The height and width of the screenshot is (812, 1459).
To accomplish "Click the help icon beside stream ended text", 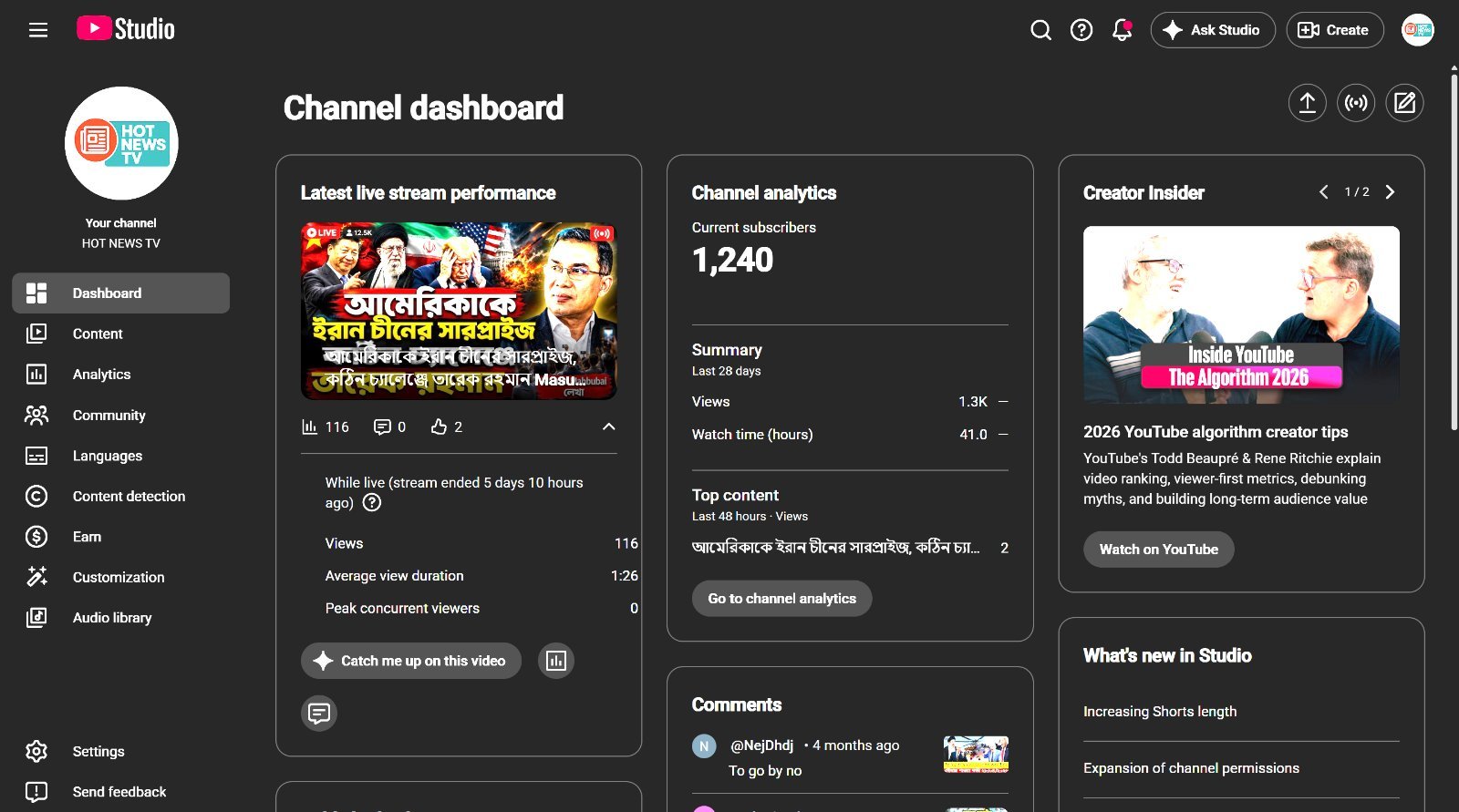I will point(372,503).
